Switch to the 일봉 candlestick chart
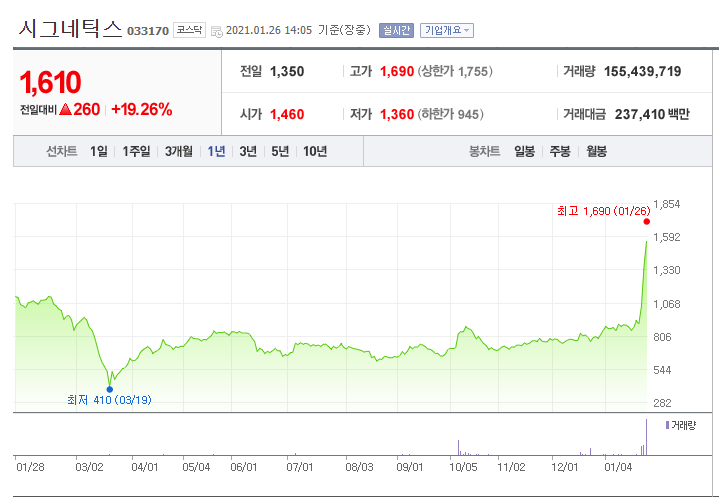Screen dimensions: 719x497 [x=524, y=151]
